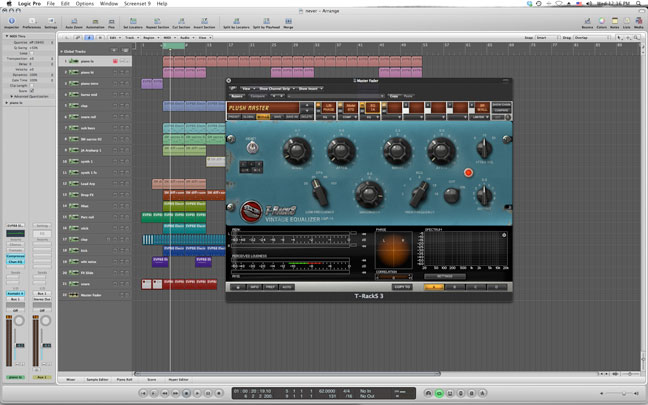Toggle the cycle button in transport bar
Viewport: 648px width, 405px height.
click(439, 393)
